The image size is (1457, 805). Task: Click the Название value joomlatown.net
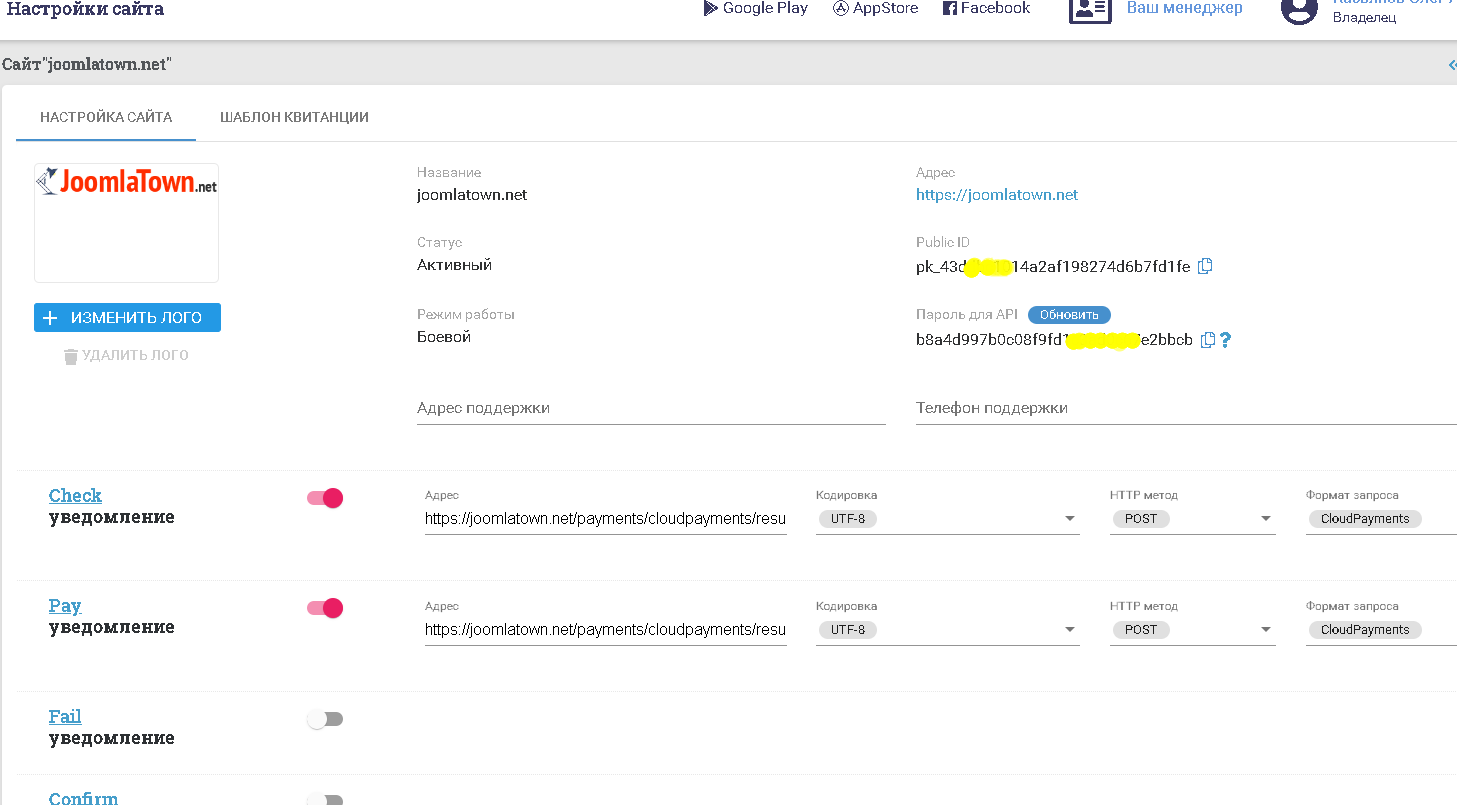pyautogui.click(x=472, y=195)
